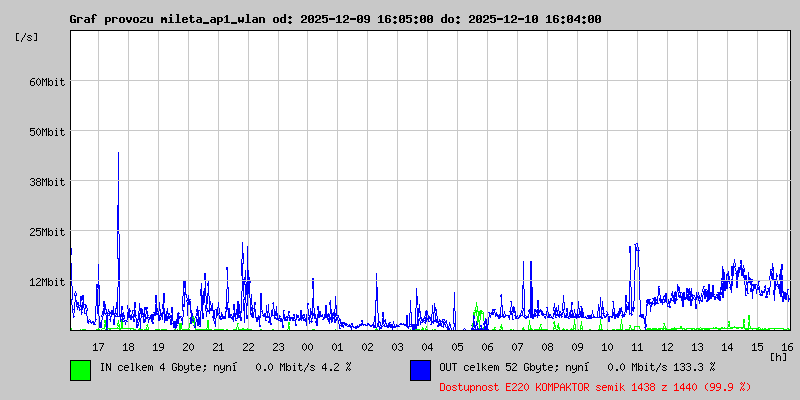
Task: Pick hour 22 on the time axis
Action: point(248,346)
